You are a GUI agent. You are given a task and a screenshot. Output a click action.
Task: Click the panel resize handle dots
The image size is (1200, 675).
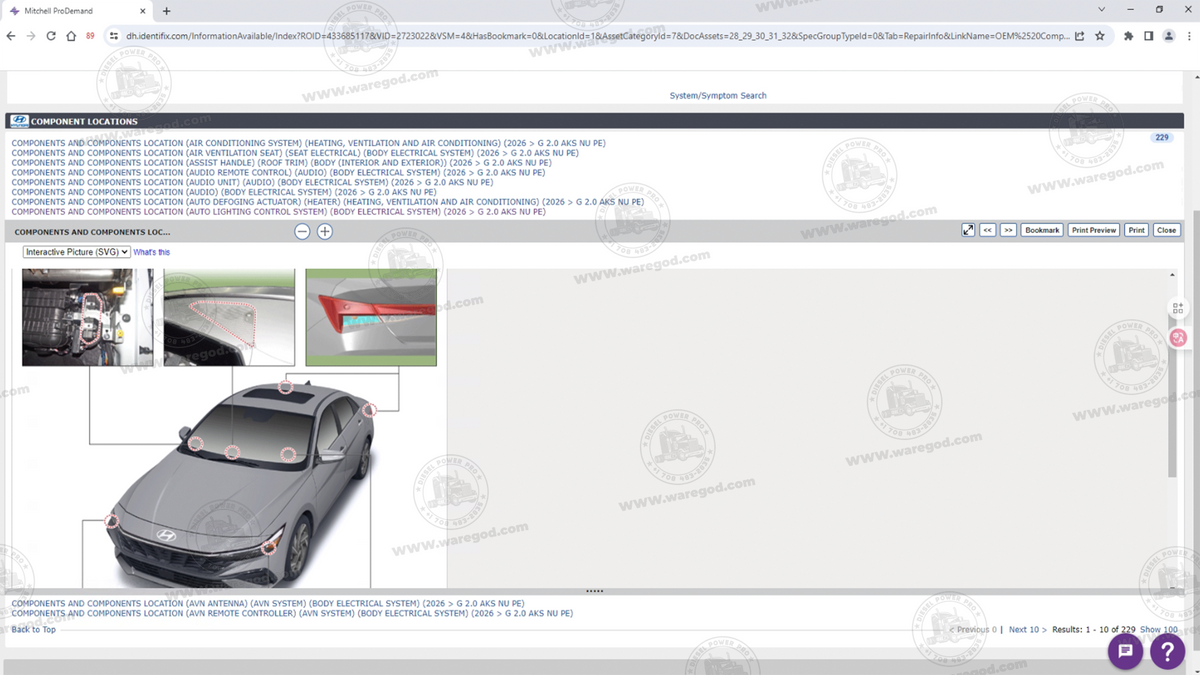[594, 591]
